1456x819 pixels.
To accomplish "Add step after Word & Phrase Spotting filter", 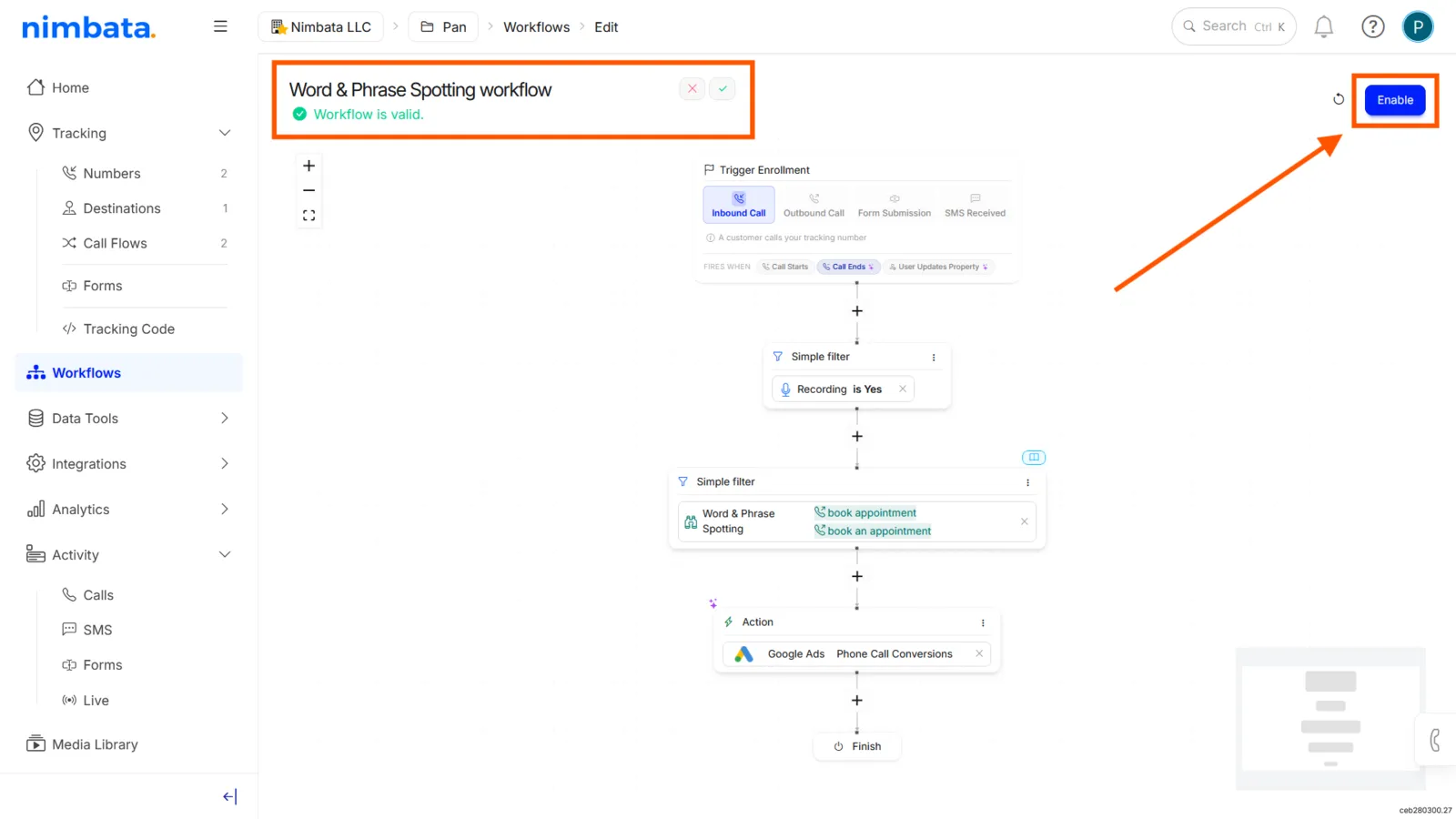I will coord(857,577).
